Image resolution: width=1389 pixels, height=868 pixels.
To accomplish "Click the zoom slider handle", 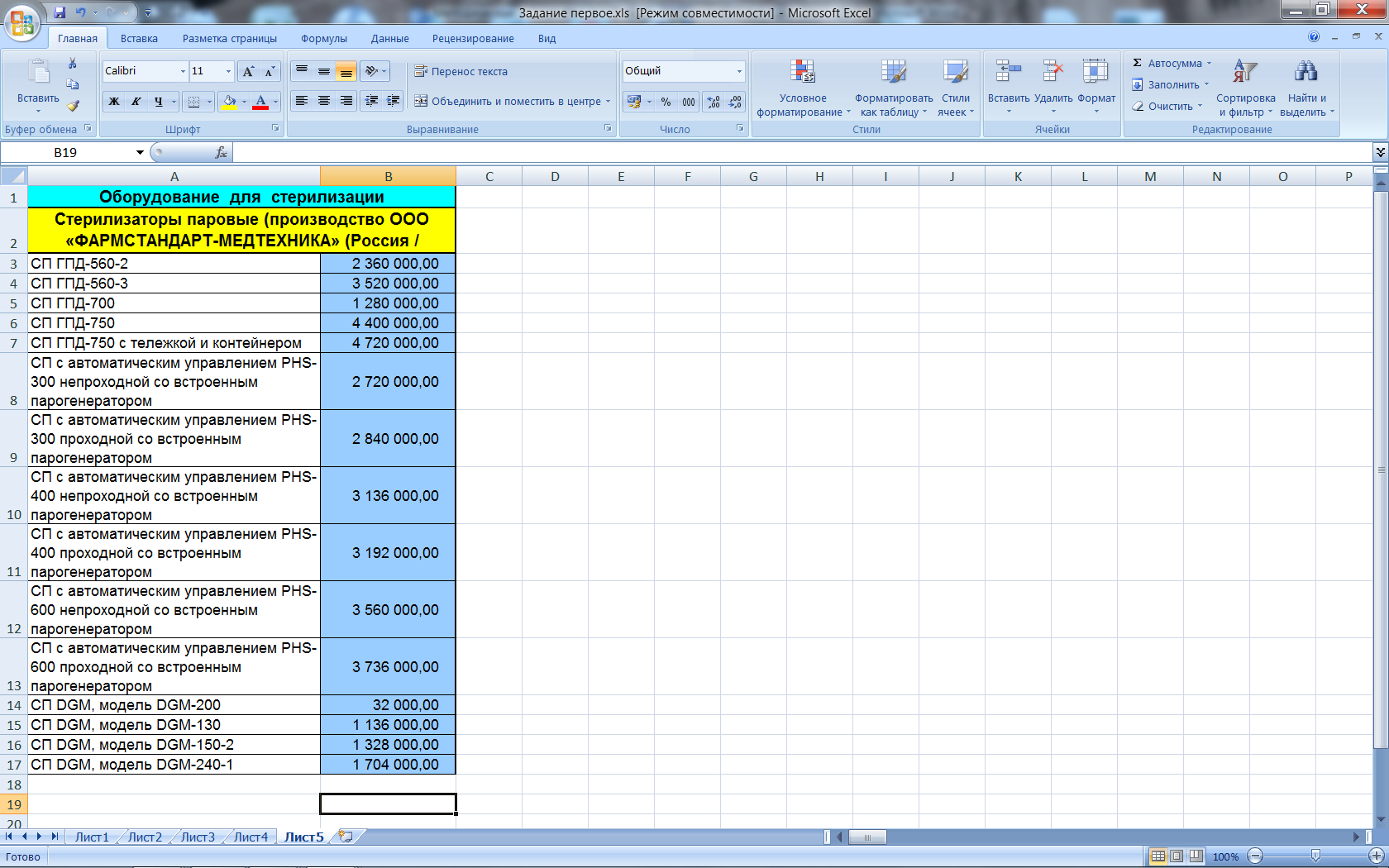I will 1315,856.
